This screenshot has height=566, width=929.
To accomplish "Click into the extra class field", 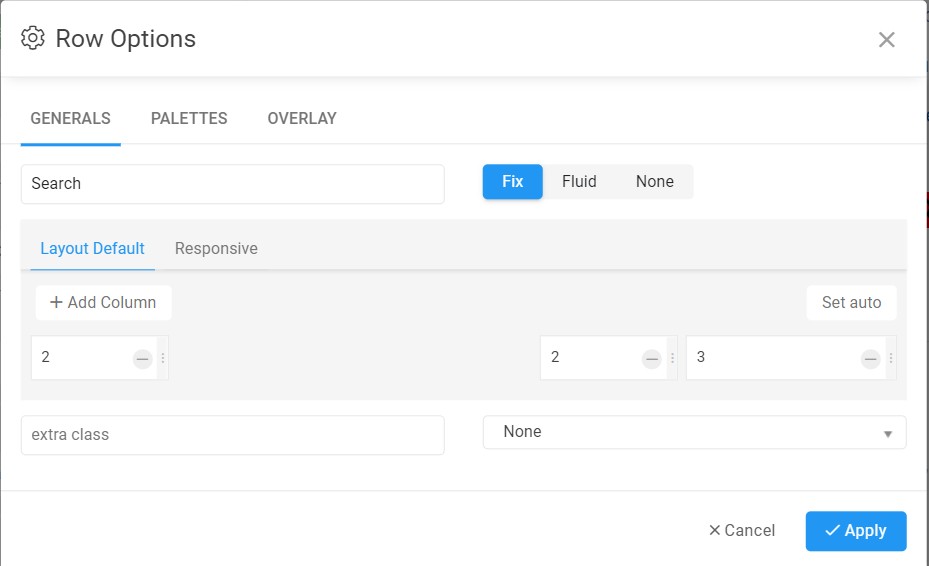I will (x=232, y=435).
